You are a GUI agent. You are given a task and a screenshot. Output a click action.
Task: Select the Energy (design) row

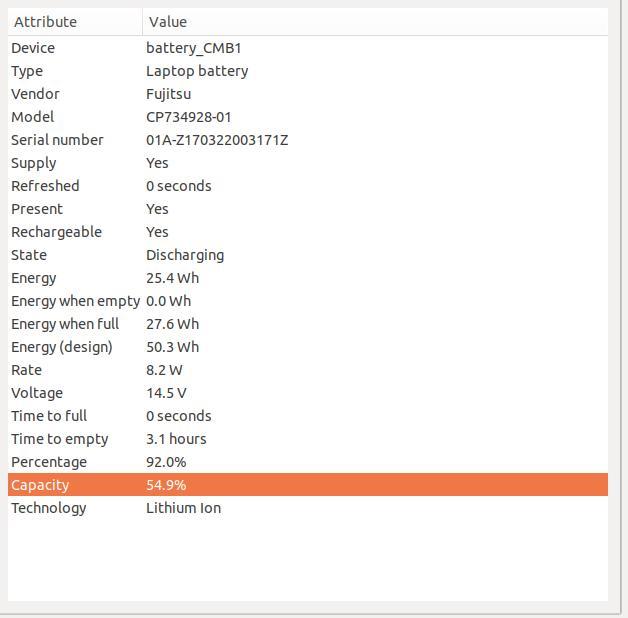tap(308, 347)
